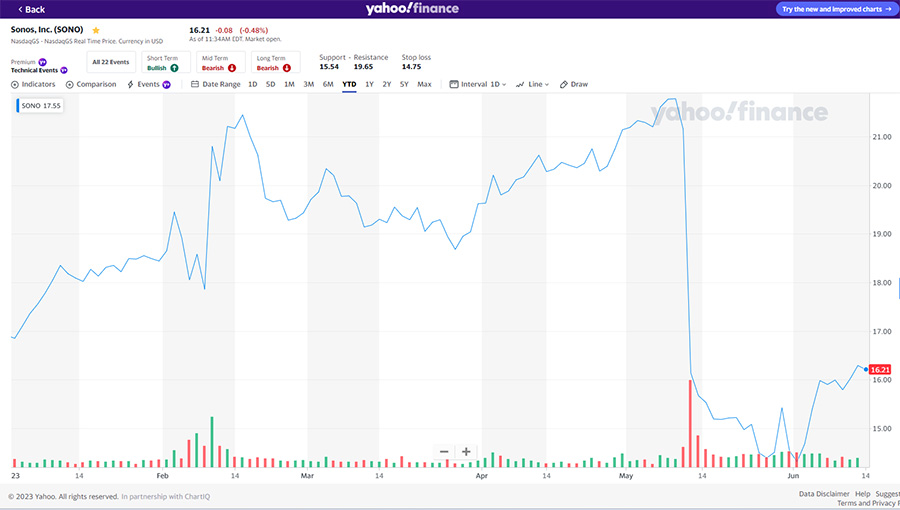The image size is (900, 510).
Task: View Mid Term Bearish event
Action: coord(220,63)
